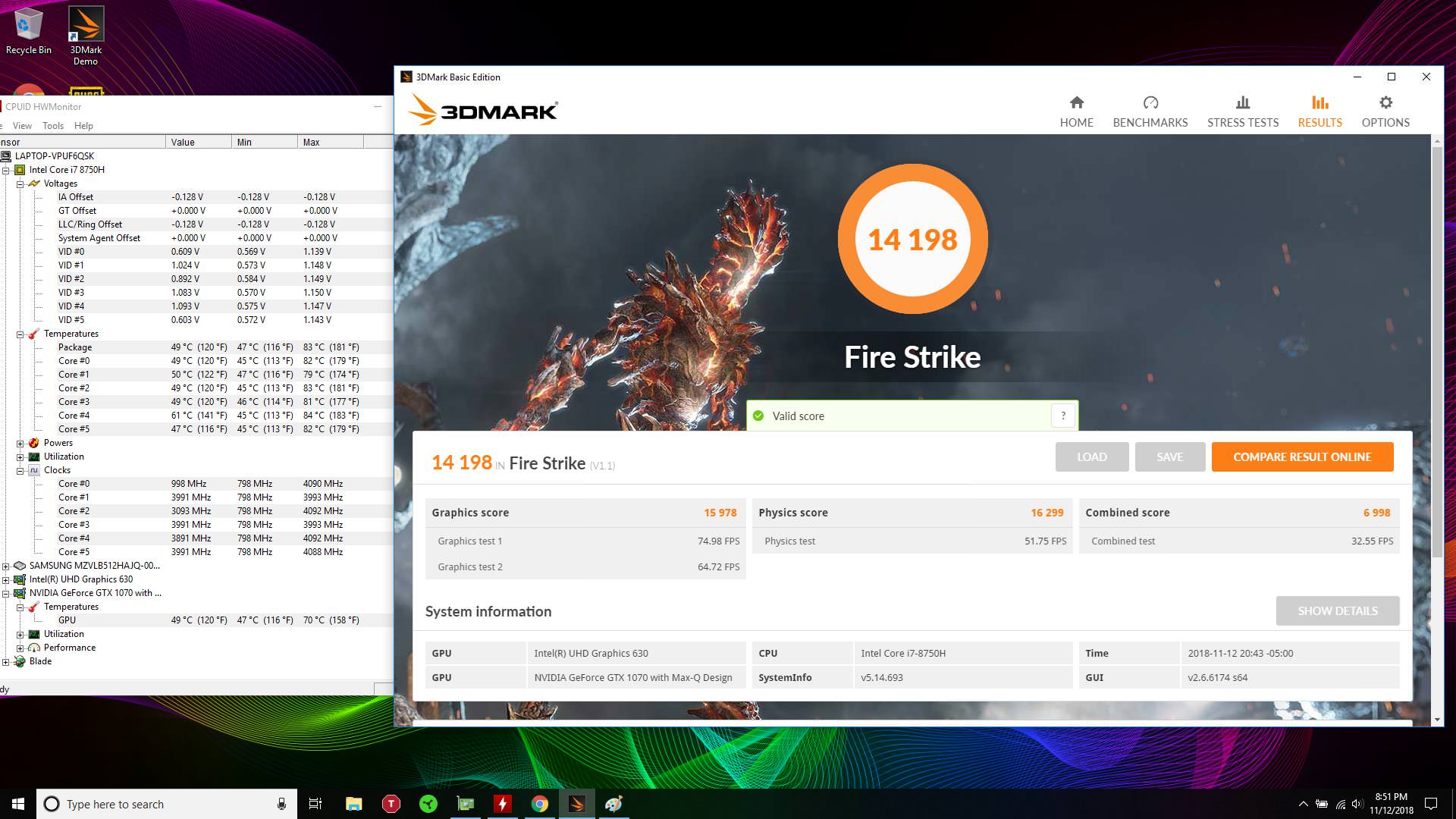The width and height of the screenshot is (1456, 819).
Task: Collapse the Voltages tree node
Action: (x=20, y=184)
